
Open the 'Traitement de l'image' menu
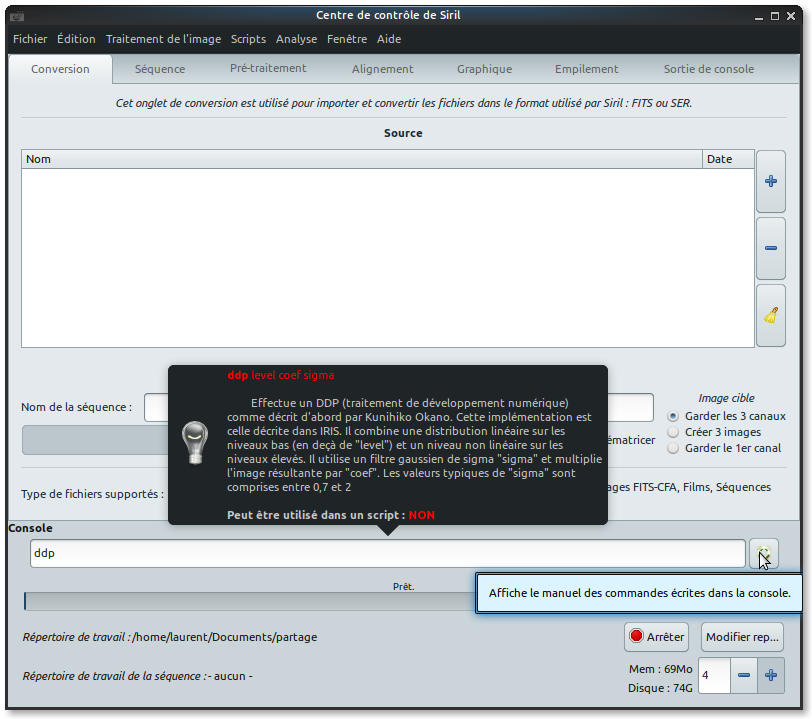[163, 39]
